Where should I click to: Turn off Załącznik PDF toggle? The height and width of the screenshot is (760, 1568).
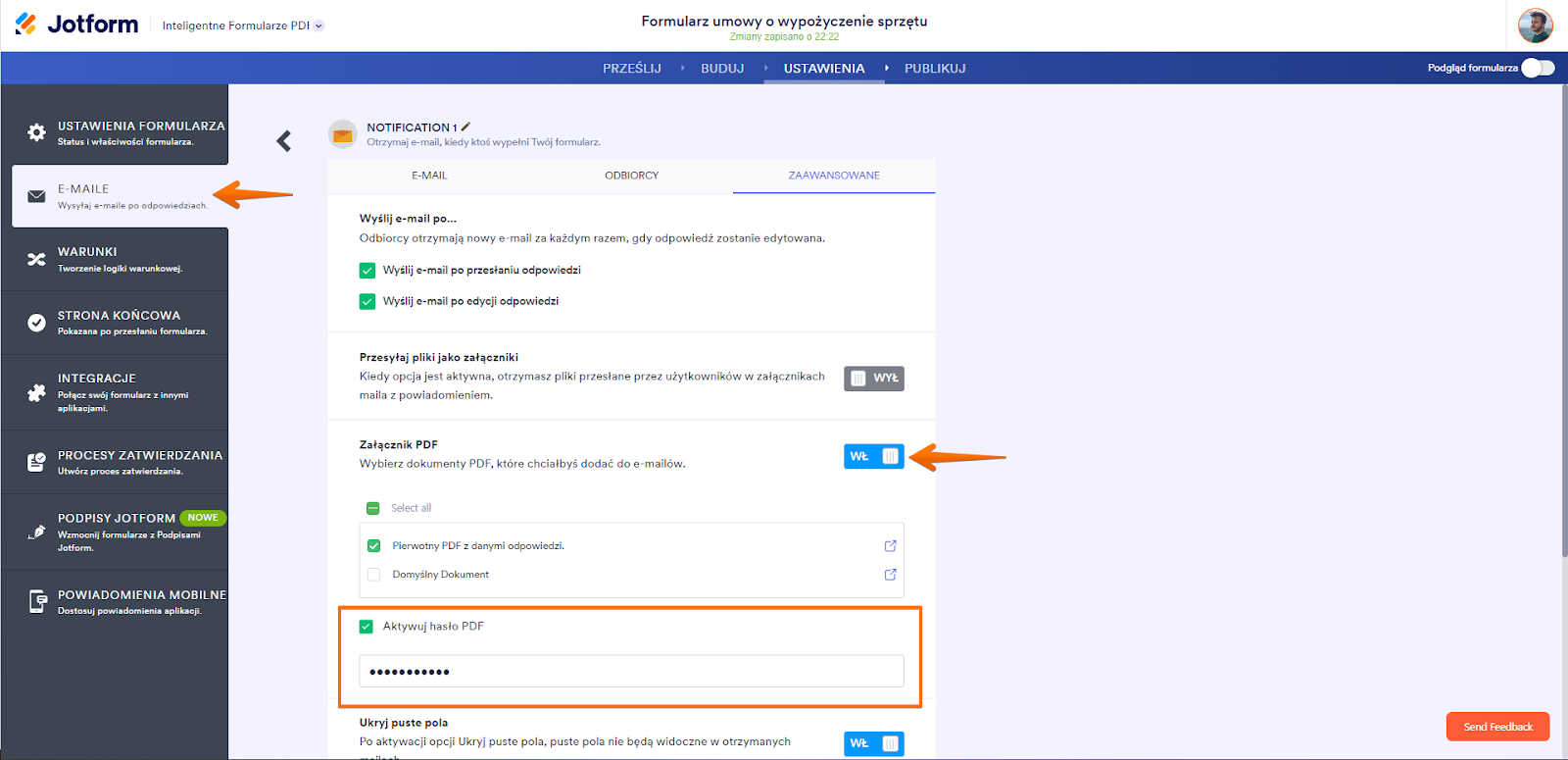[873, 456]
